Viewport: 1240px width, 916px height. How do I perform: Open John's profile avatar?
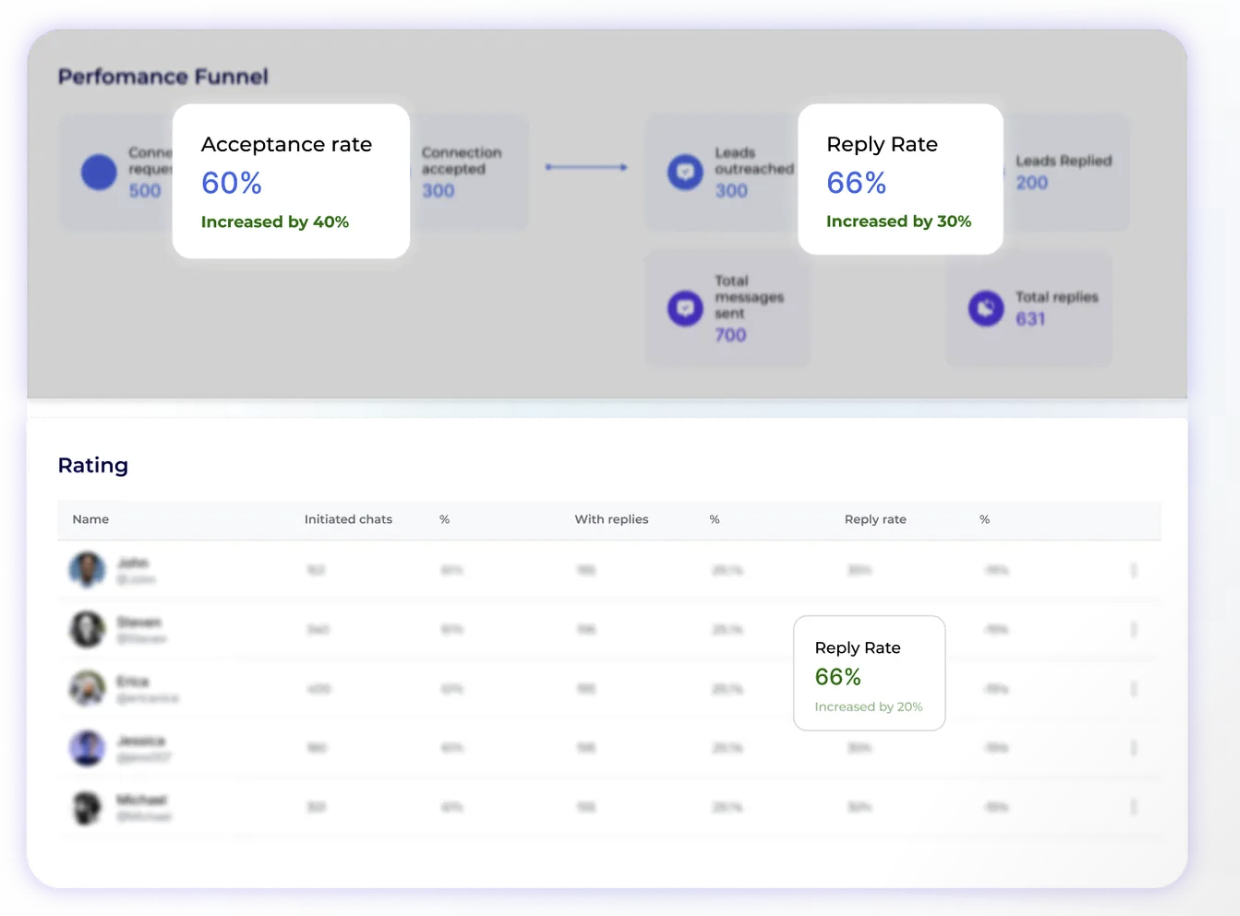click(87, 570)
